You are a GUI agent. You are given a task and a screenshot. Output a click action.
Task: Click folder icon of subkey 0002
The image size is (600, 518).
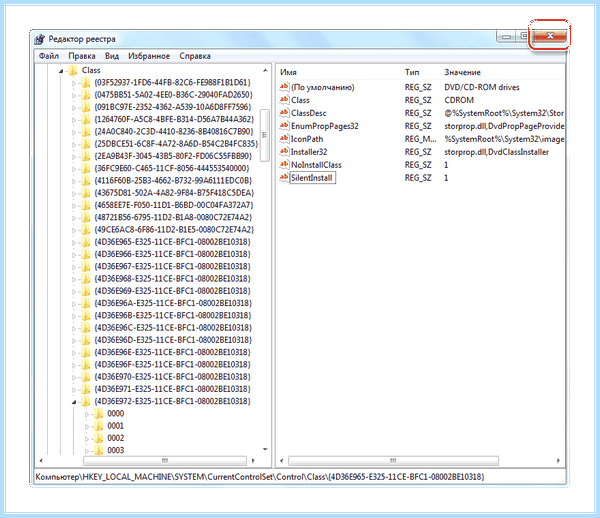tap(99, 438)
